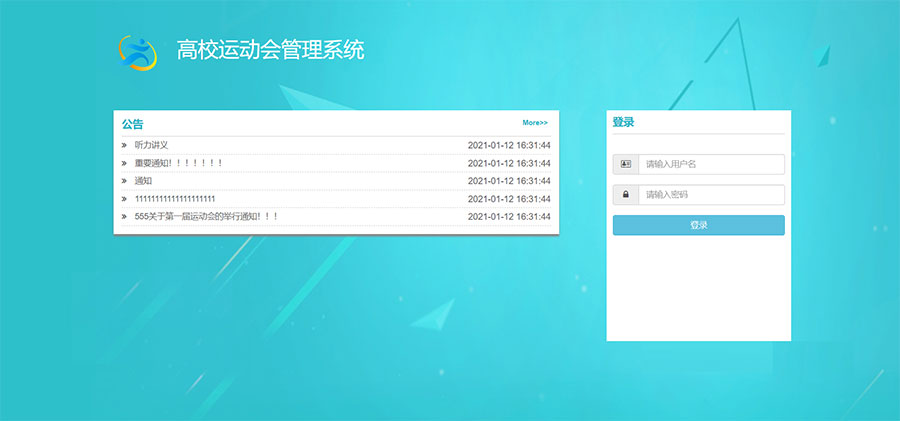Click the 公告 panel heading

(133, 124)
